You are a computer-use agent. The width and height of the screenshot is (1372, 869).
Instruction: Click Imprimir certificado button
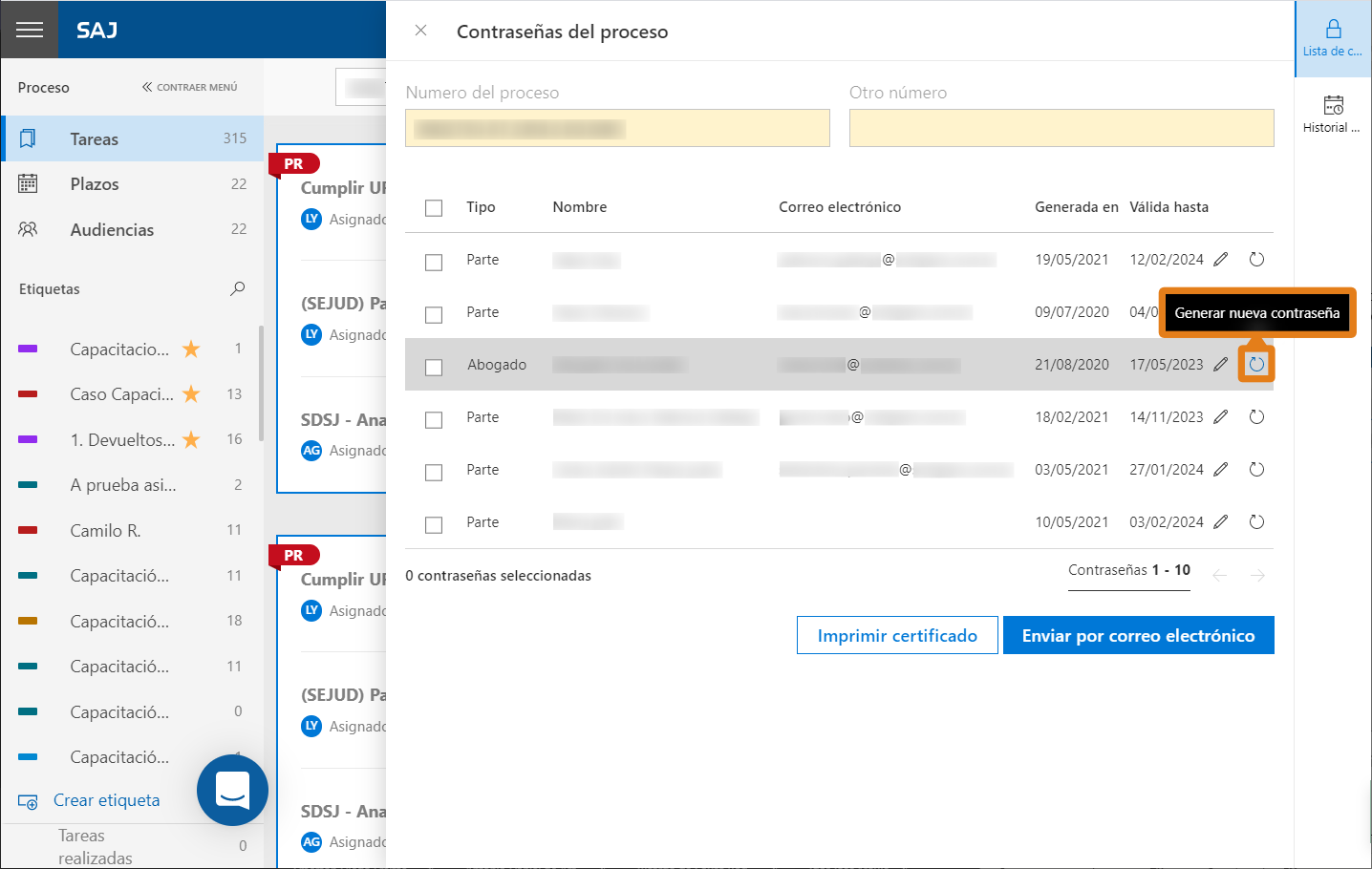[x=897, y=635]
